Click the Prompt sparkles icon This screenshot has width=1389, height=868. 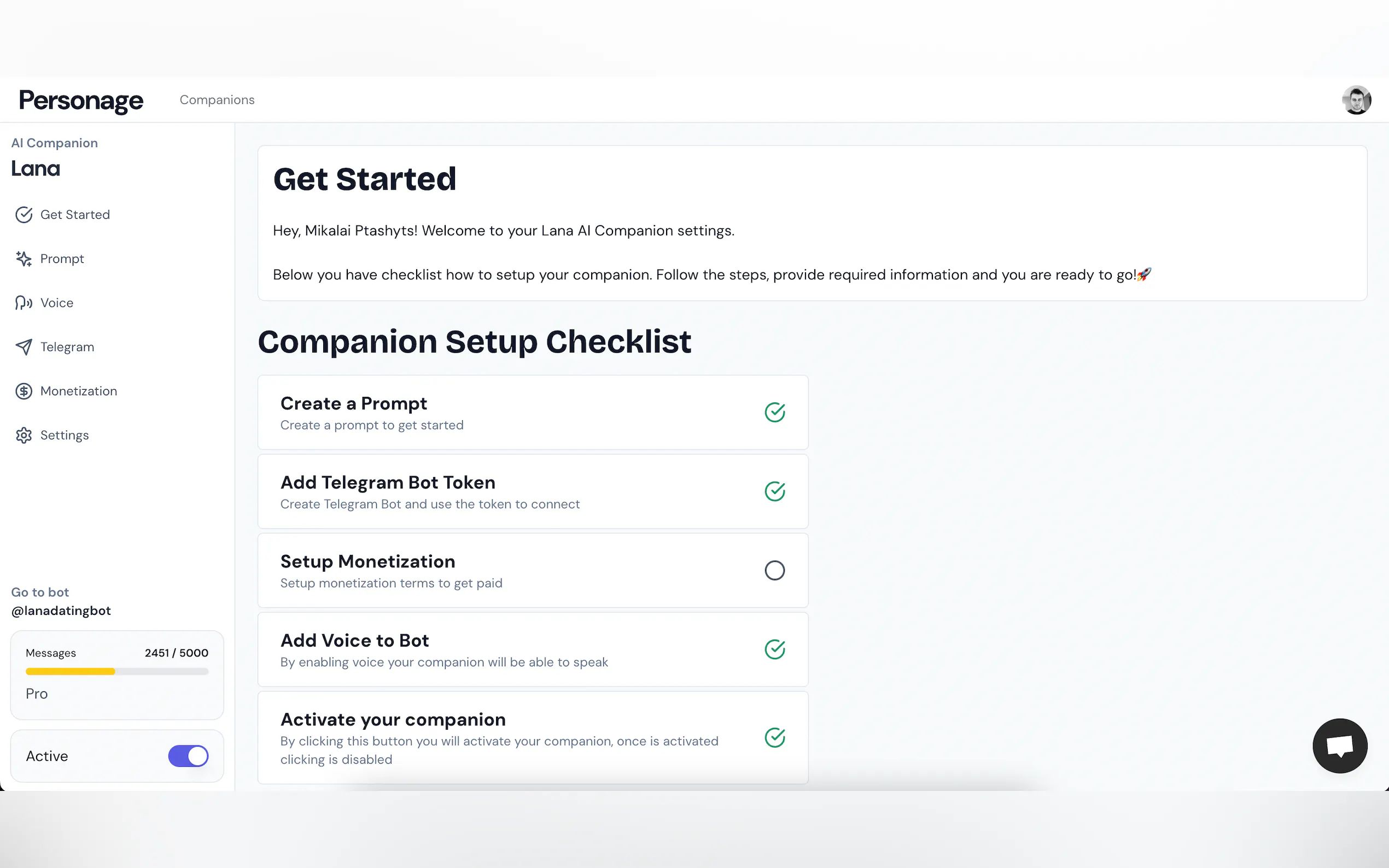[x=24, y=259]
